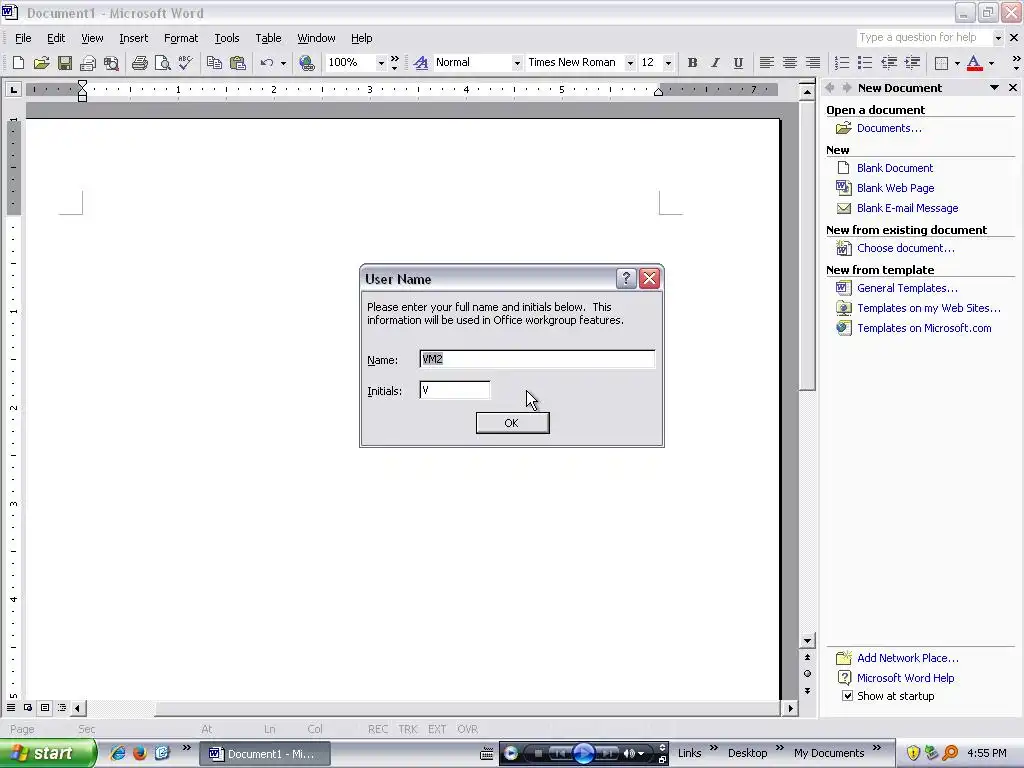The height and width of the screenshot is (768, 1024).
Task: Open the File menu
Action: tap(23, 38)
